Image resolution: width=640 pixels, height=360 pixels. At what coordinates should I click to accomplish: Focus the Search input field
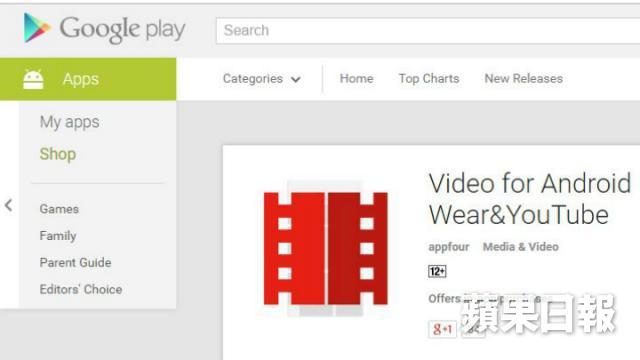click(x=428, y=31)
